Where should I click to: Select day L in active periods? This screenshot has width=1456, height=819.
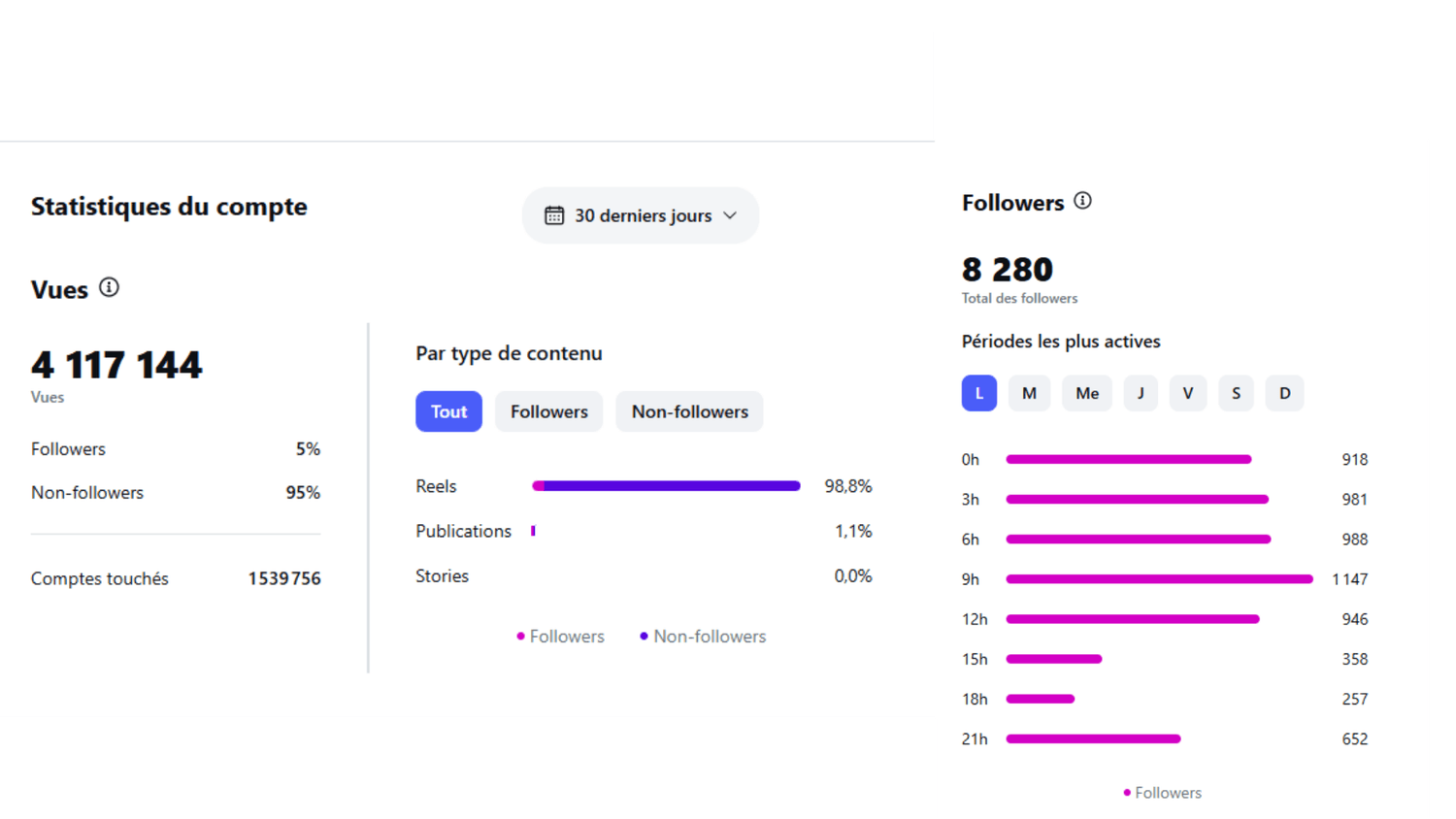tap(979, 393)
